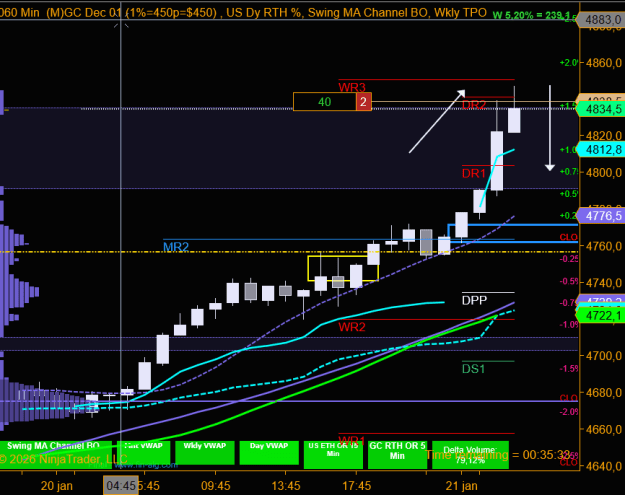The image size is (625, 495).
Task: Toggle the Day VWAP indicator button
Action: click(269, 452)
